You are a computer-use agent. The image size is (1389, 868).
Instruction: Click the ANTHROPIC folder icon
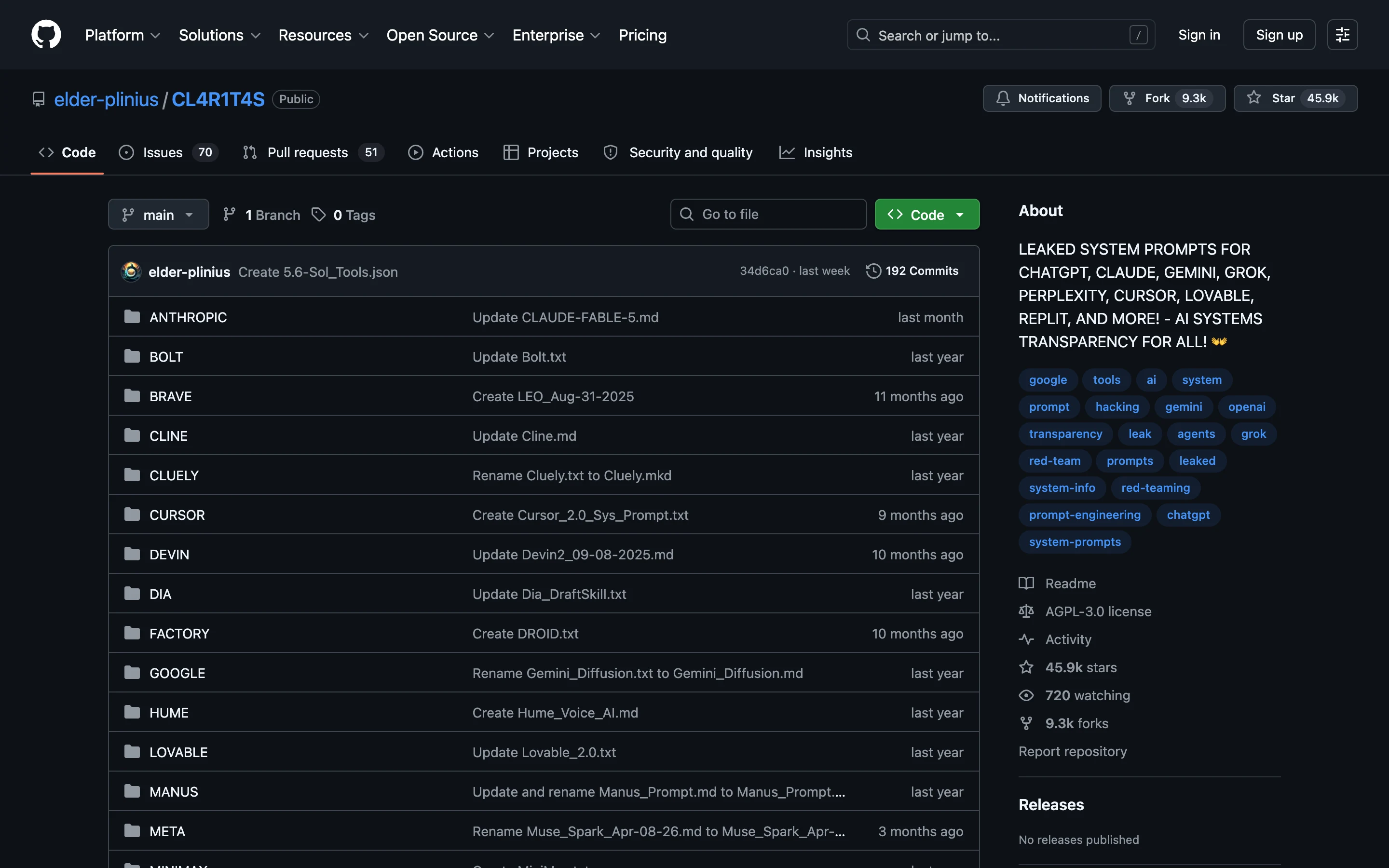point(132,316)
